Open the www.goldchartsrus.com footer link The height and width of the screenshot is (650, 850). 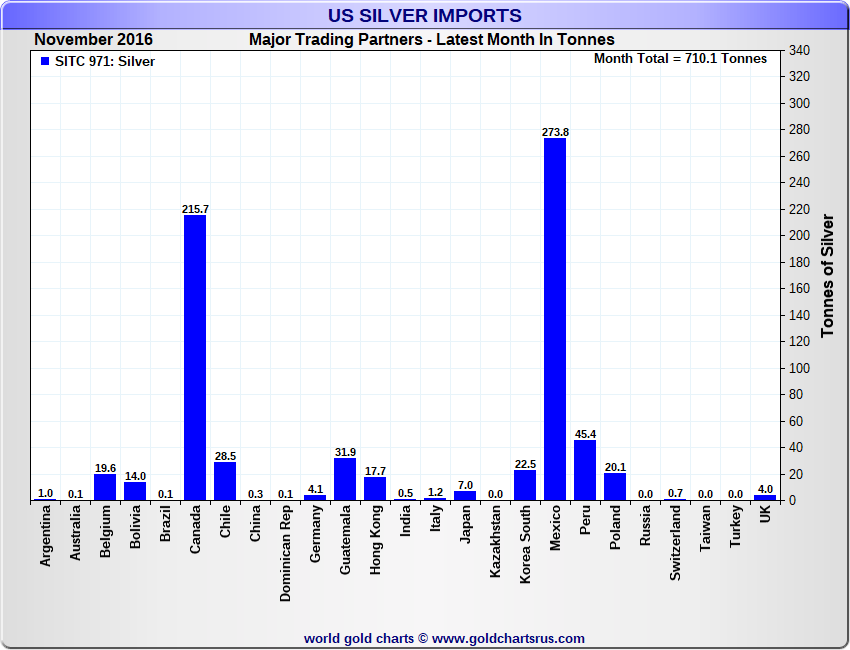(508, 638)
